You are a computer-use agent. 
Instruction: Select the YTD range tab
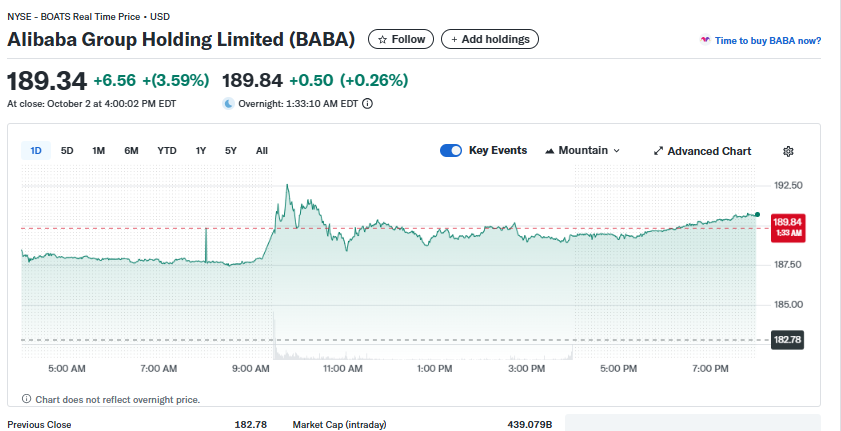(167, 151)
